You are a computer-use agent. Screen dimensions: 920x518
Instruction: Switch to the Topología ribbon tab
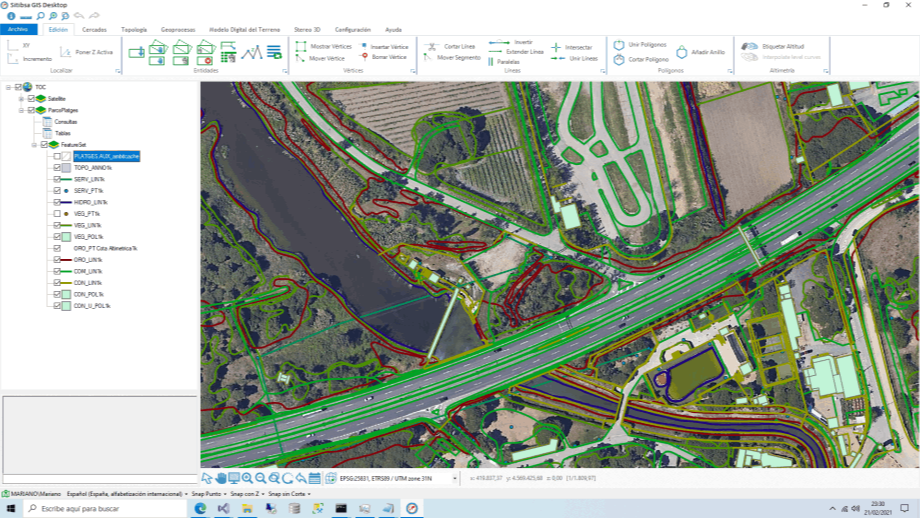[x=133, y=30]
